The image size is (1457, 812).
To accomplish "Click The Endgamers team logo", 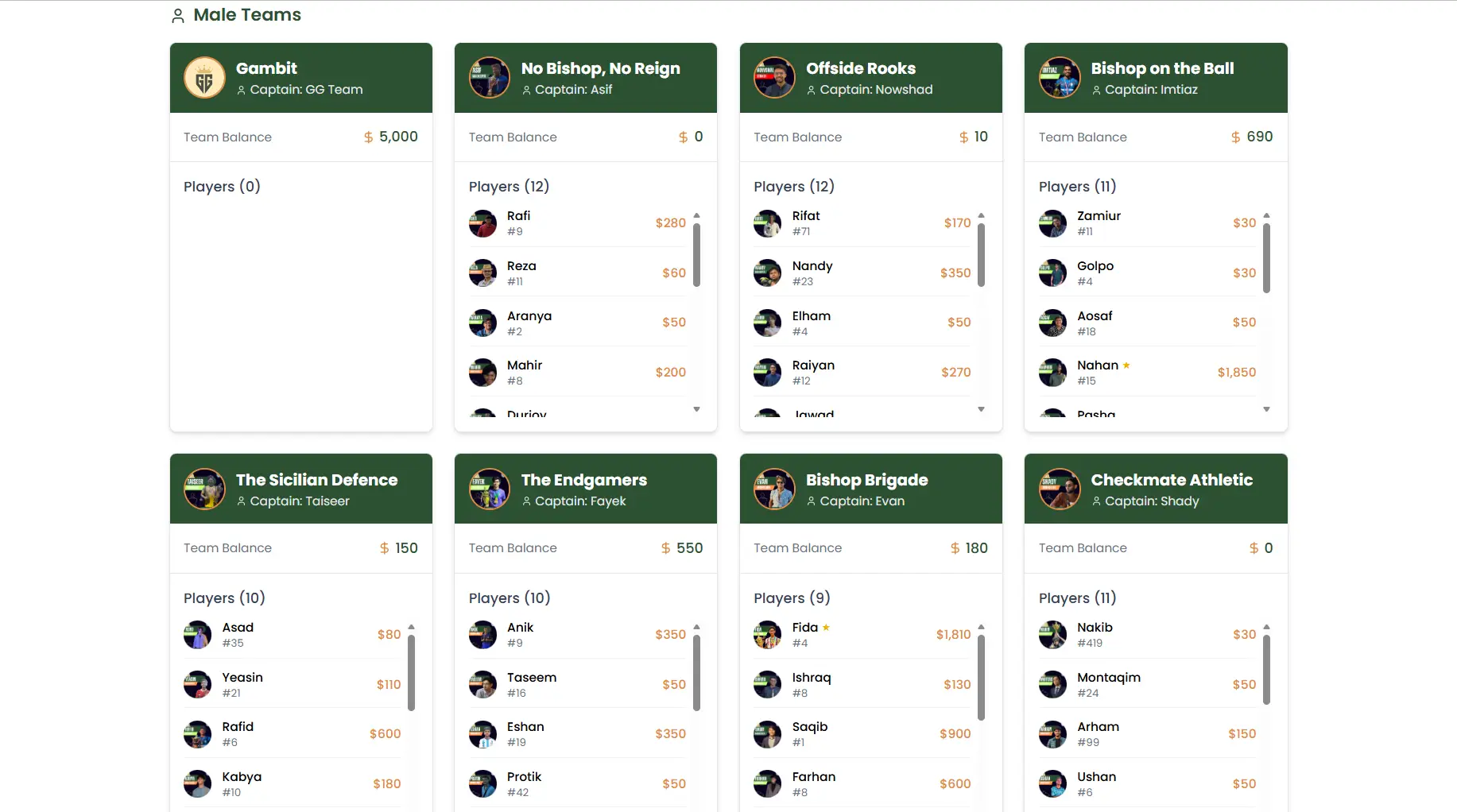I will [490, 489].
